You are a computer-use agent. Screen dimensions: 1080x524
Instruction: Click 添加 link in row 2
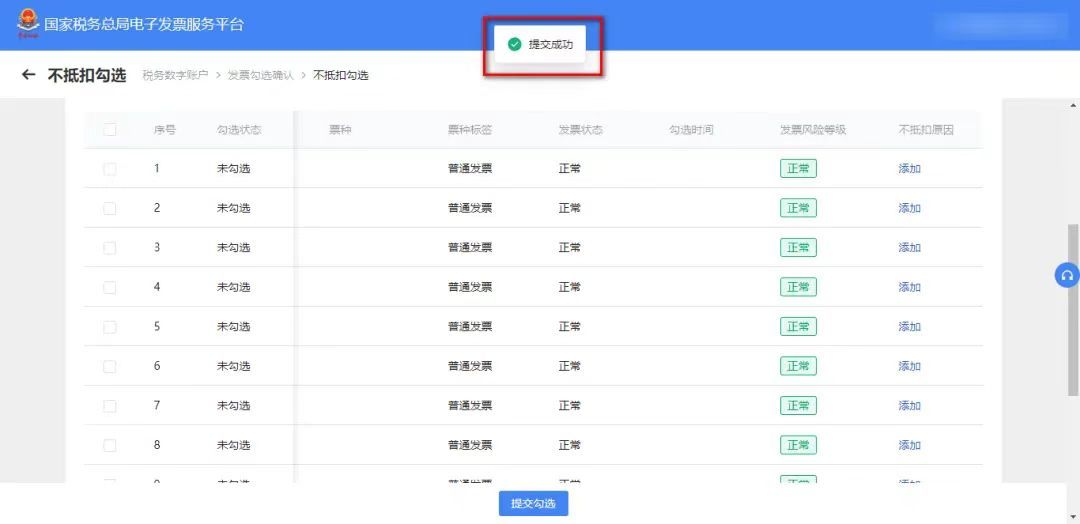909,209
